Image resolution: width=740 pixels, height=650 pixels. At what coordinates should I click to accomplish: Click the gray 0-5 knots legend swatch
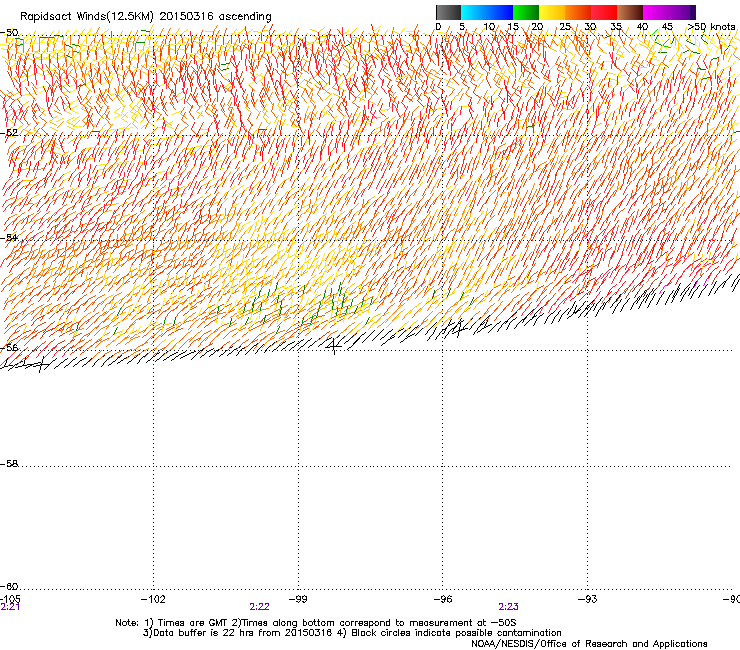(x=448, y=12)
